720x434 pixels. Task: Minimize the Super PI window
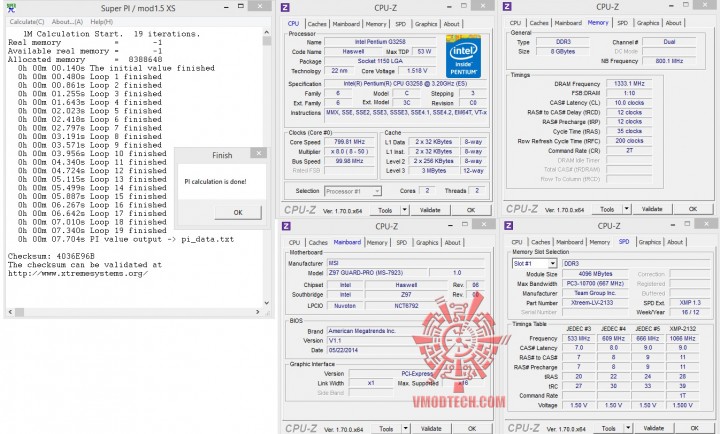[227, 7]
